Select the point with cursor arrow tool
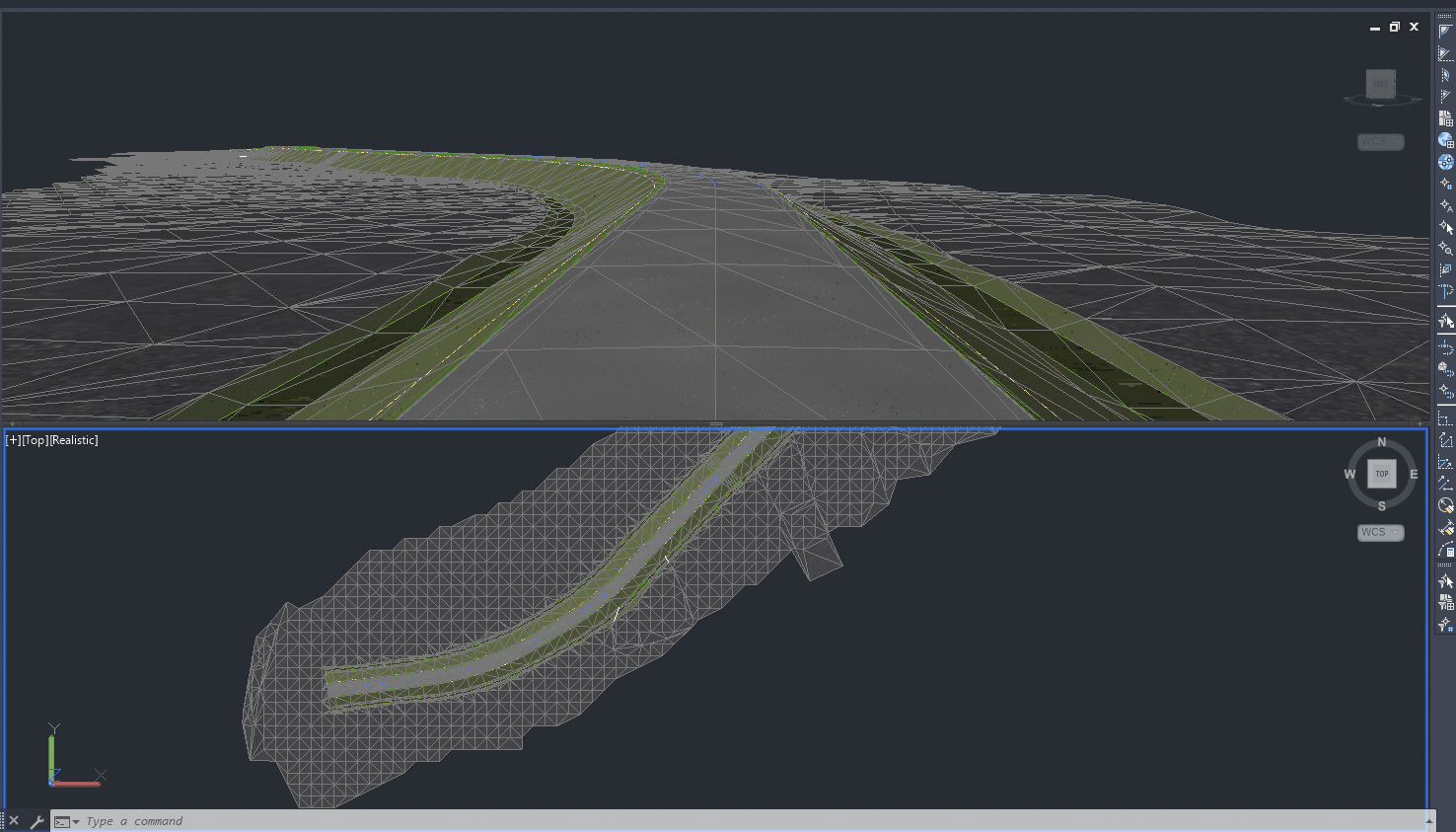Image resolution: width=1456 pixels, height=832 pixels. (1446, 227)
